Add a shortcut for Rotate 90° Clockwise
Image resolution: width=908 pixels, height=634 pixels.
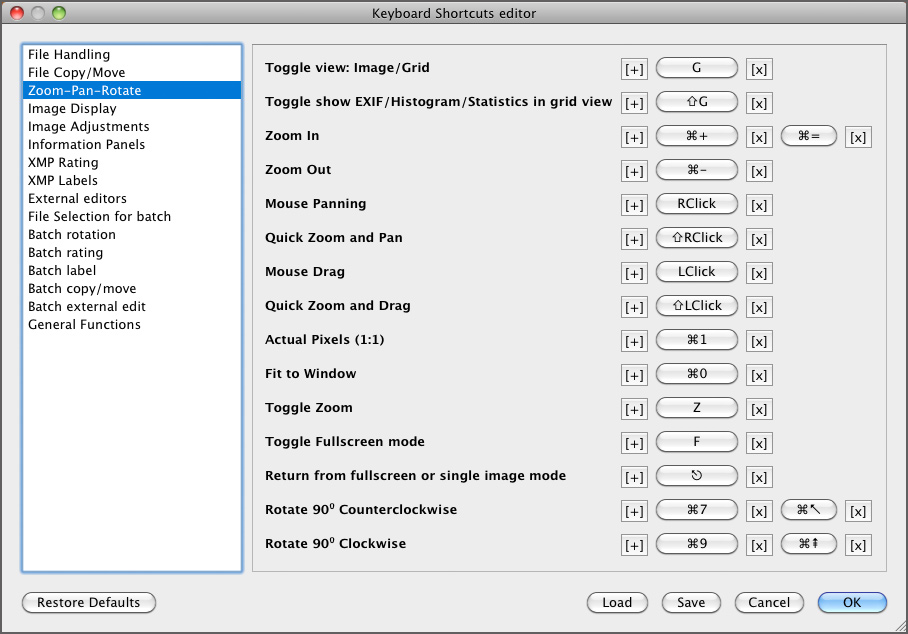[x=634, y=545]
